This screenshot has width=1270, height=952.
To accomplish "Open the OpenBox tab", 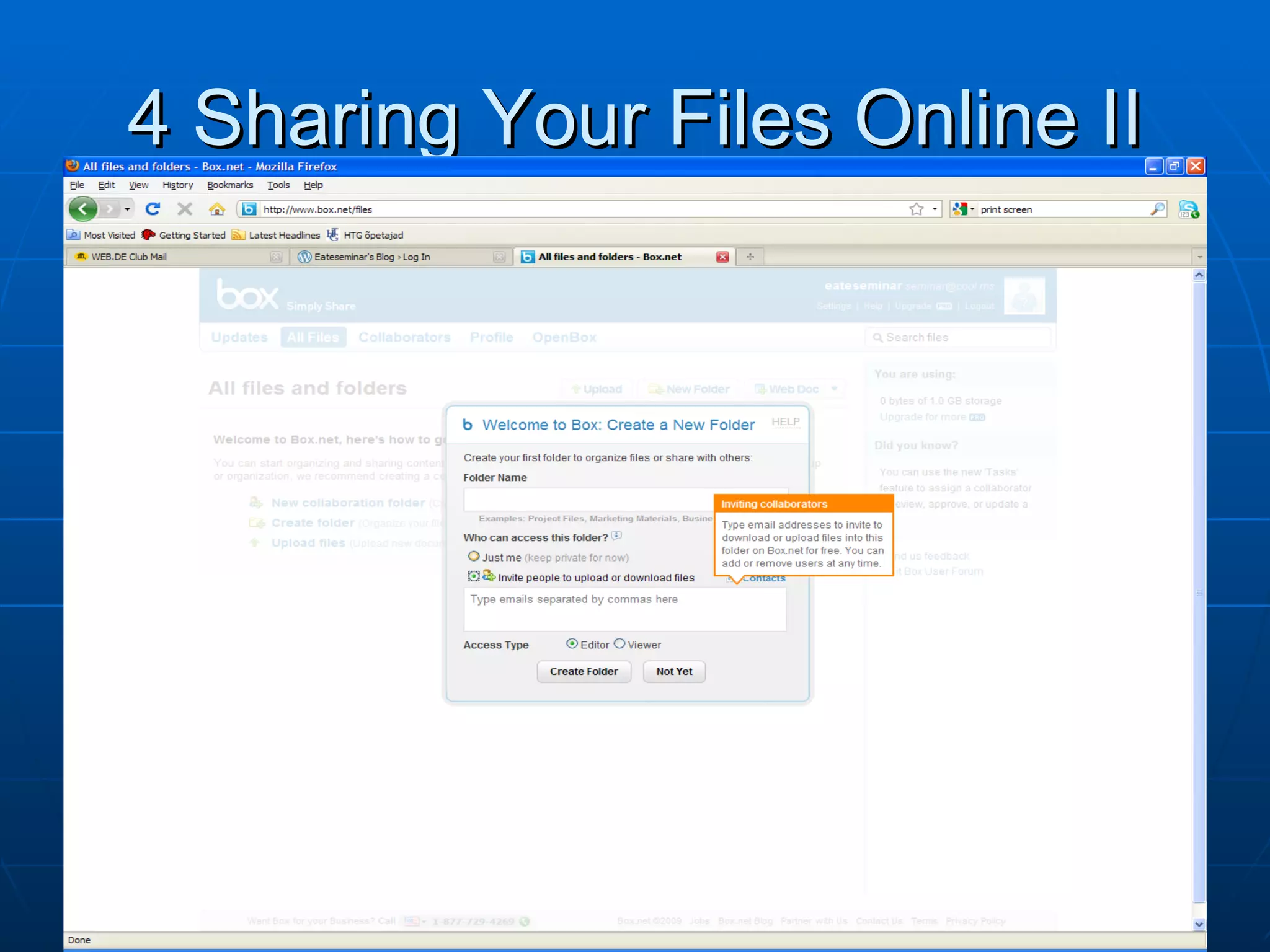I will coord(564,337).
